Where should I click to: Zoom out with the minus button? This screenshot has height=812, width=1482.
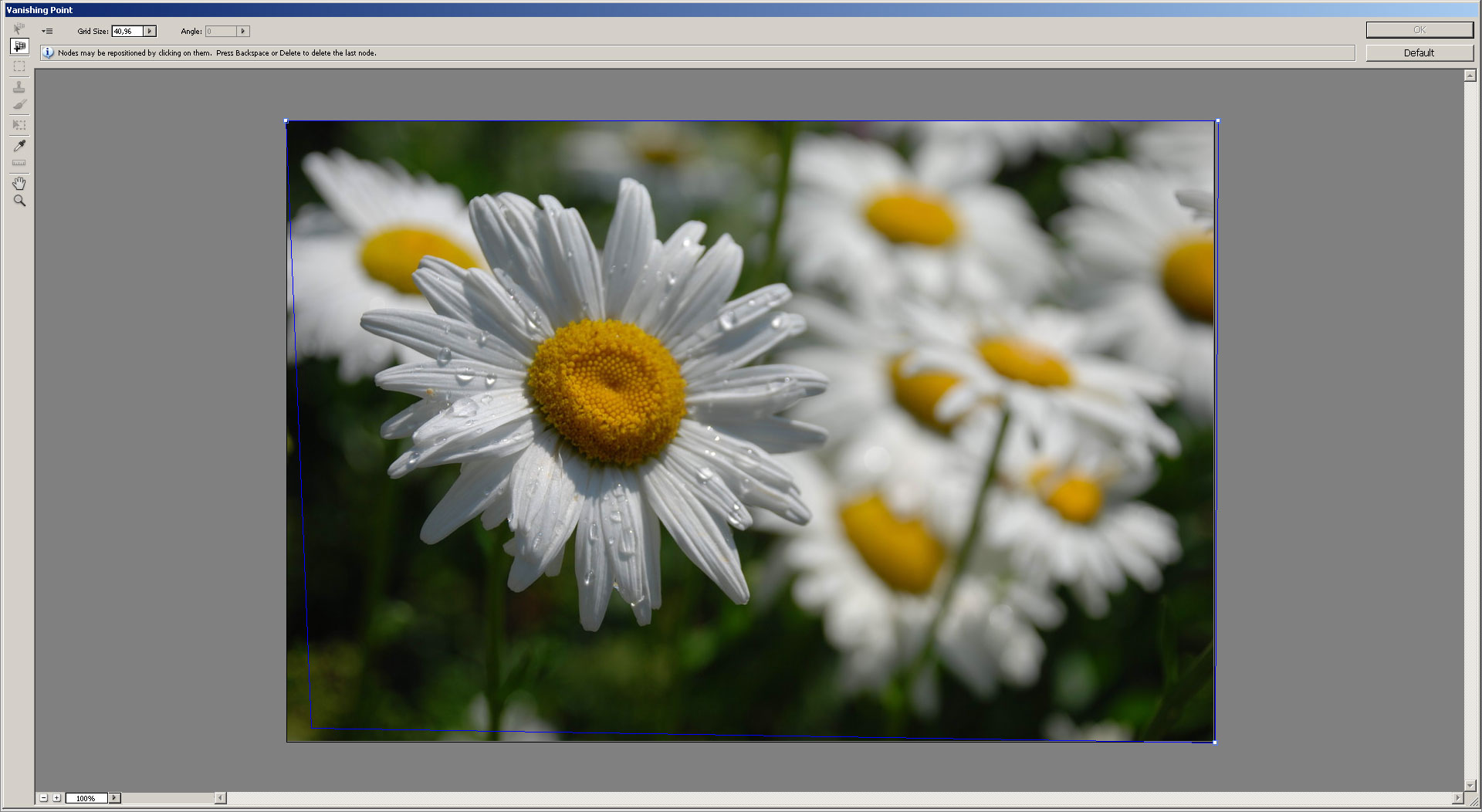(44, 798)
